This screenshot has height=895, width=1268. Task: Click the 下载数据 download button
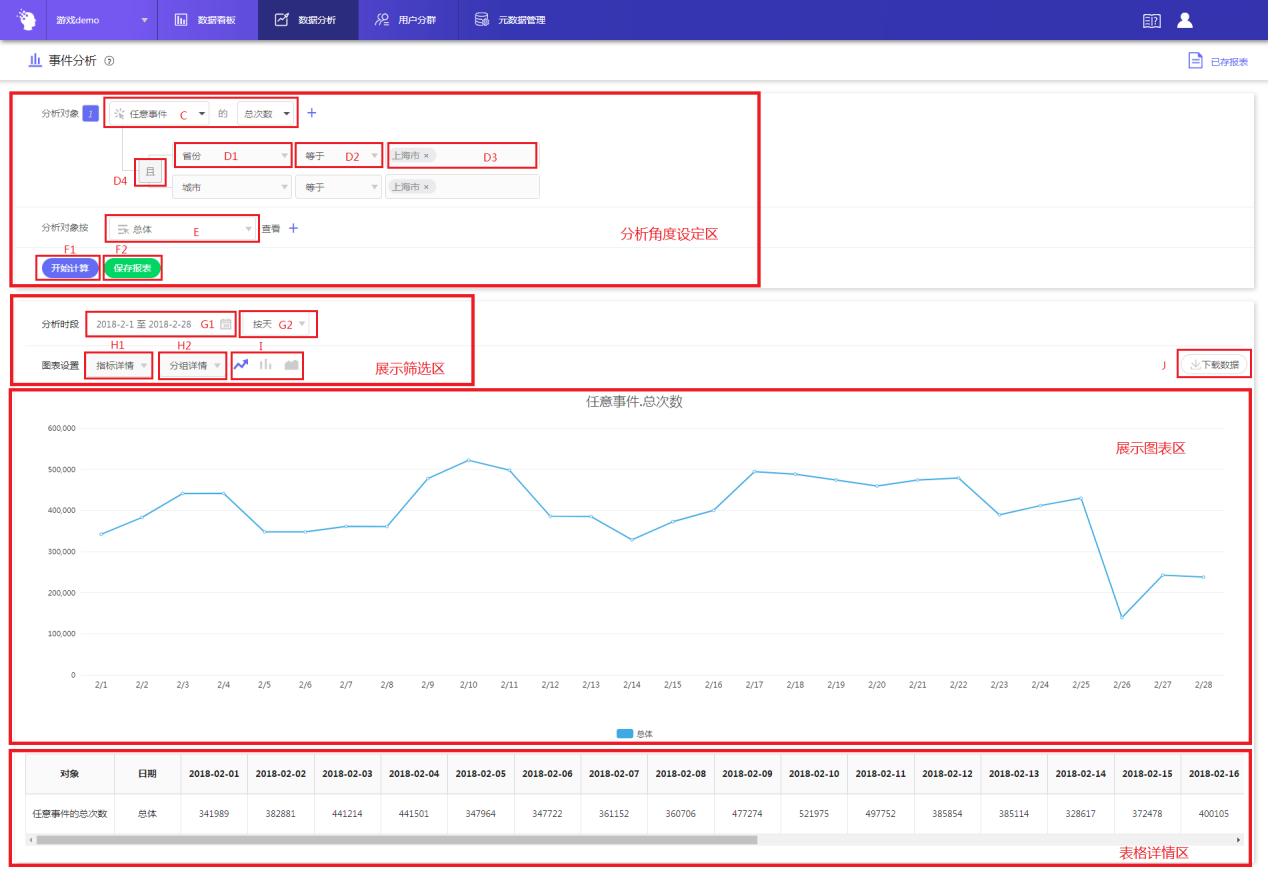pos(1214,365)
